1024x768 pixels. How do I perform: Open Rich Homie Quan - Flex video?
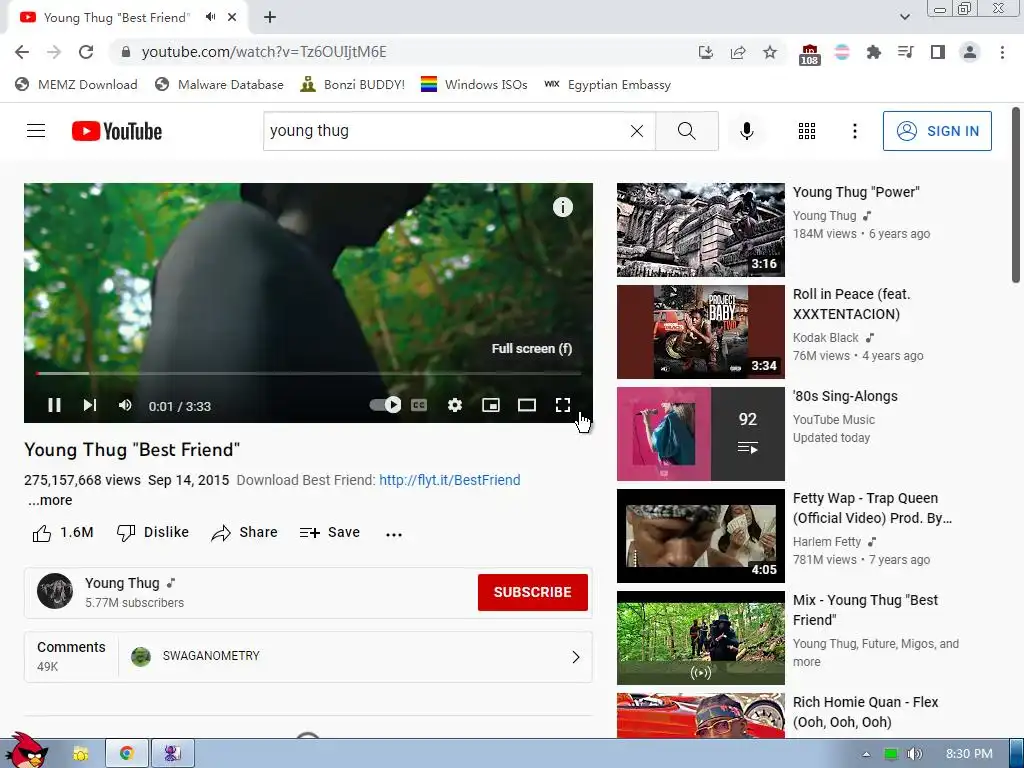(x=865, y=712)
